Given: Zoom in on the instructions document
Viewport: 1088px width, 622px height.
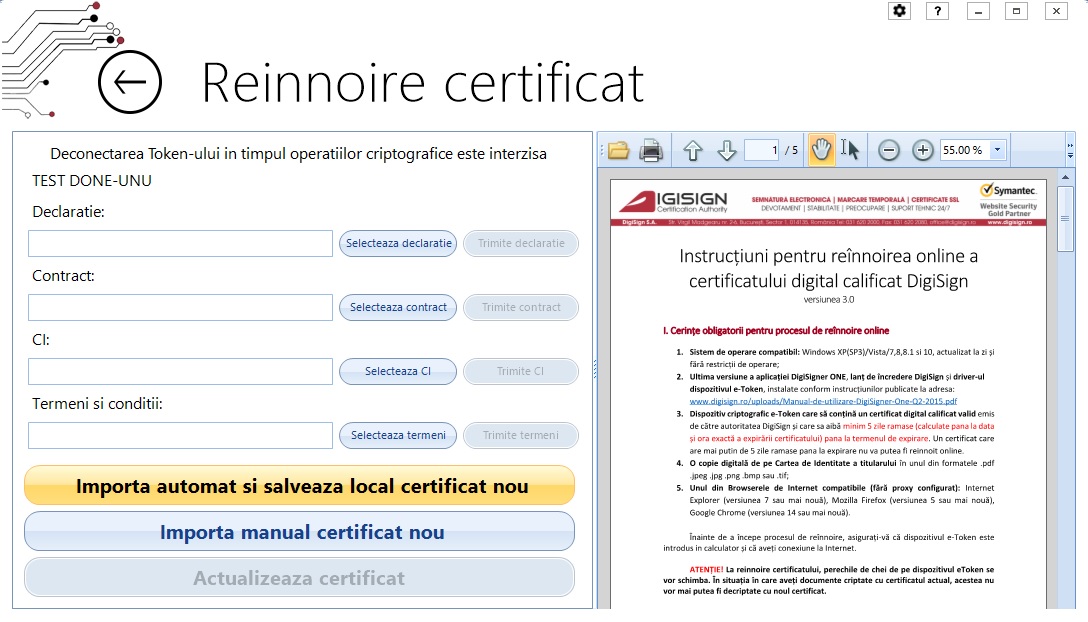Looking at the screenshot, I should [x=921, y=149].
